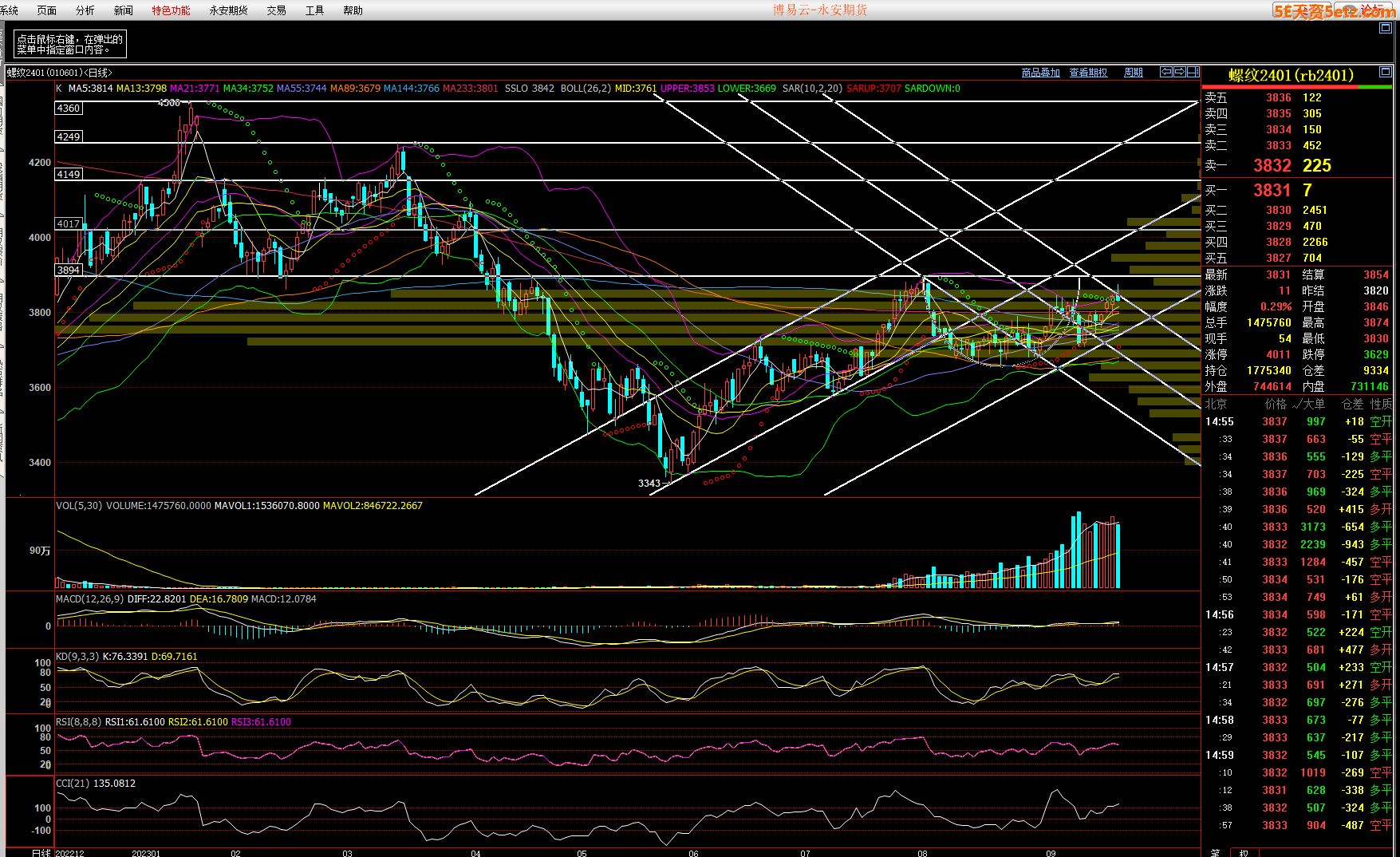The width and height of the screenshot is (1400, 857).
Task: Select the 买五 bid price 3827
Action: coord(1279,259)
